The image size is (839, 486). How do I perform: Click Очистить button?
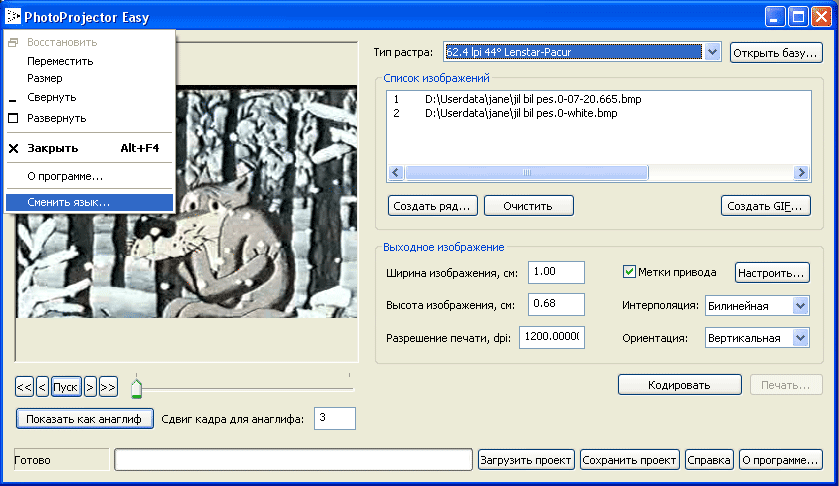pos(529,206)
